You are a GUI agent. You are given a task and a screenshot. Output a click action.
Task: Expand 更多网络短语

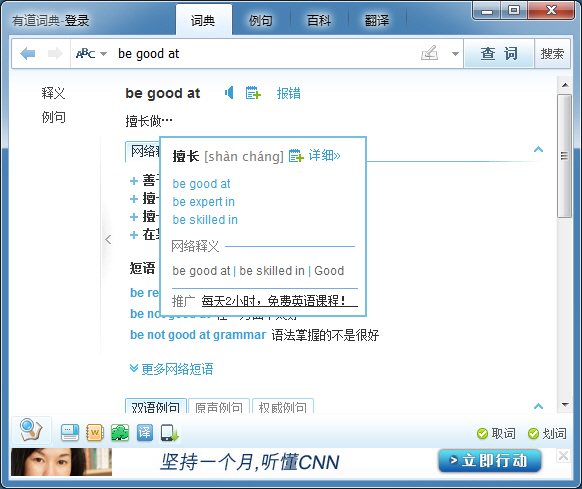171,369
